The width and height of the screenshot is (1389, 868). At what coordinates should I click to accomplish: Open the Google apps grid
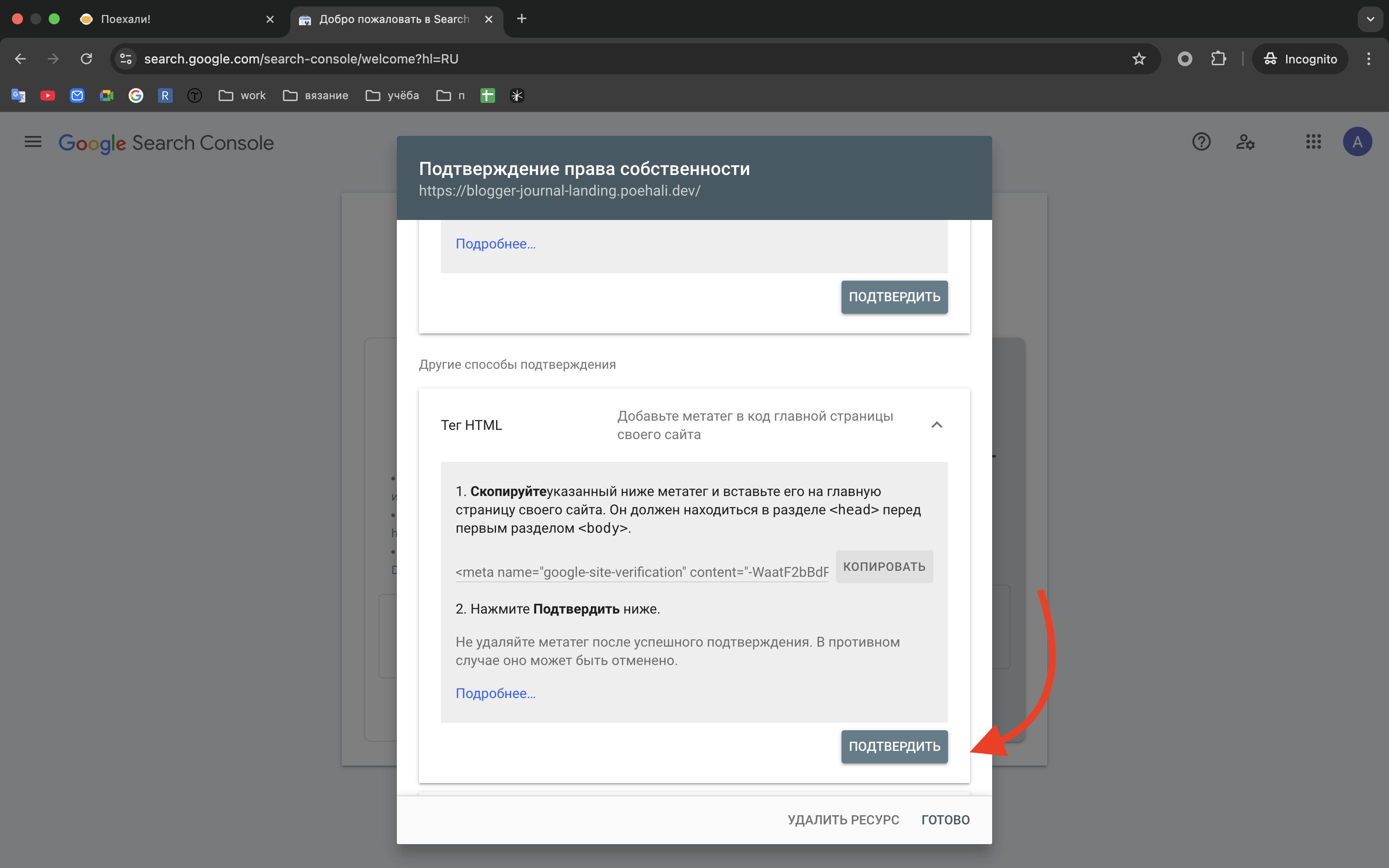tap(1313, 141)
